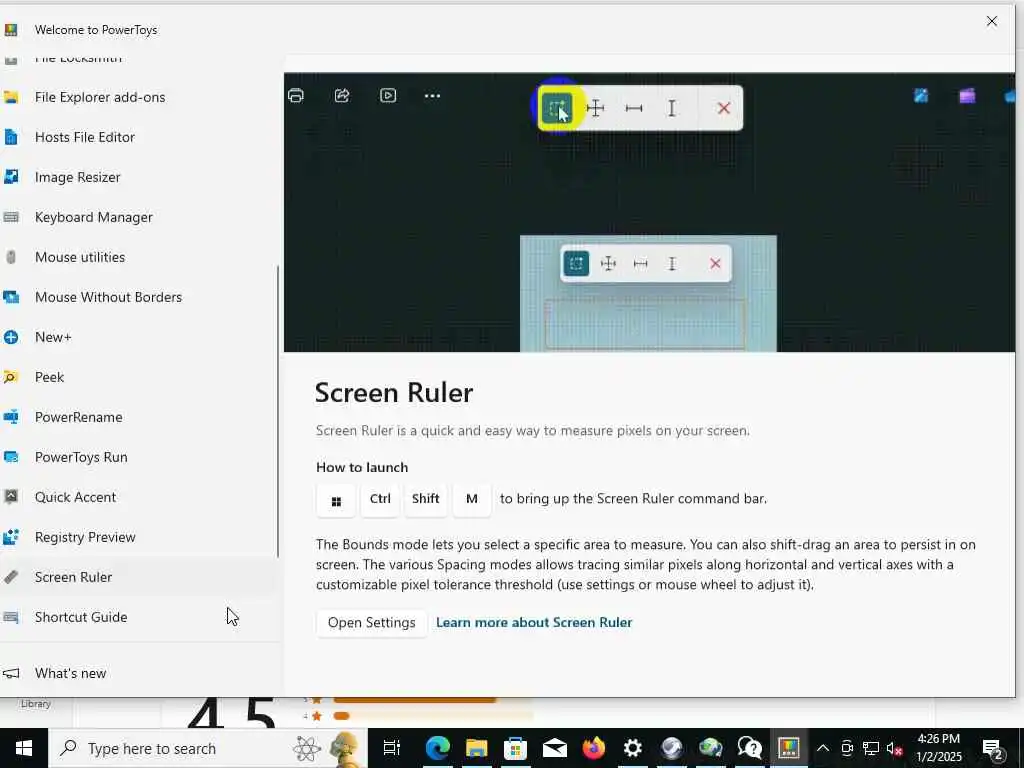Click File Explorer add-ons folder icon

pos(10,97)
